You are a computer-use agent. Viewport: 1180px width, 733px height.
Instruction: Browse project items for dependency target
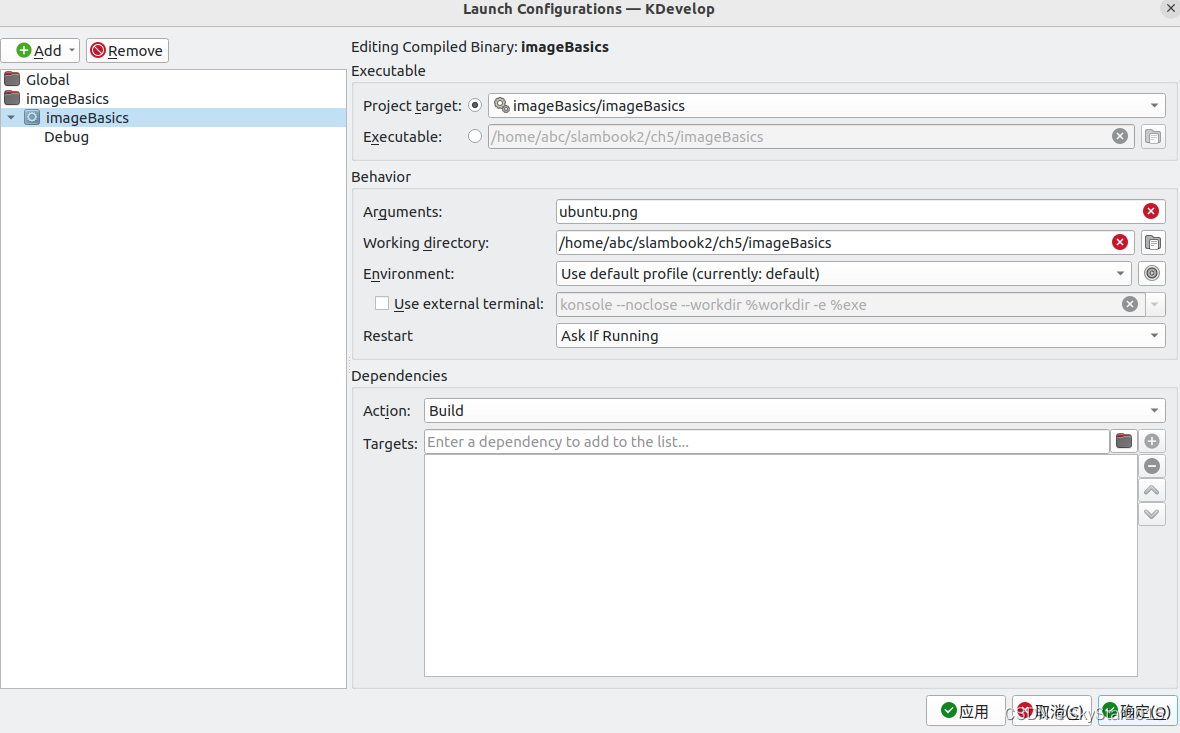[x=1124, y=441]
